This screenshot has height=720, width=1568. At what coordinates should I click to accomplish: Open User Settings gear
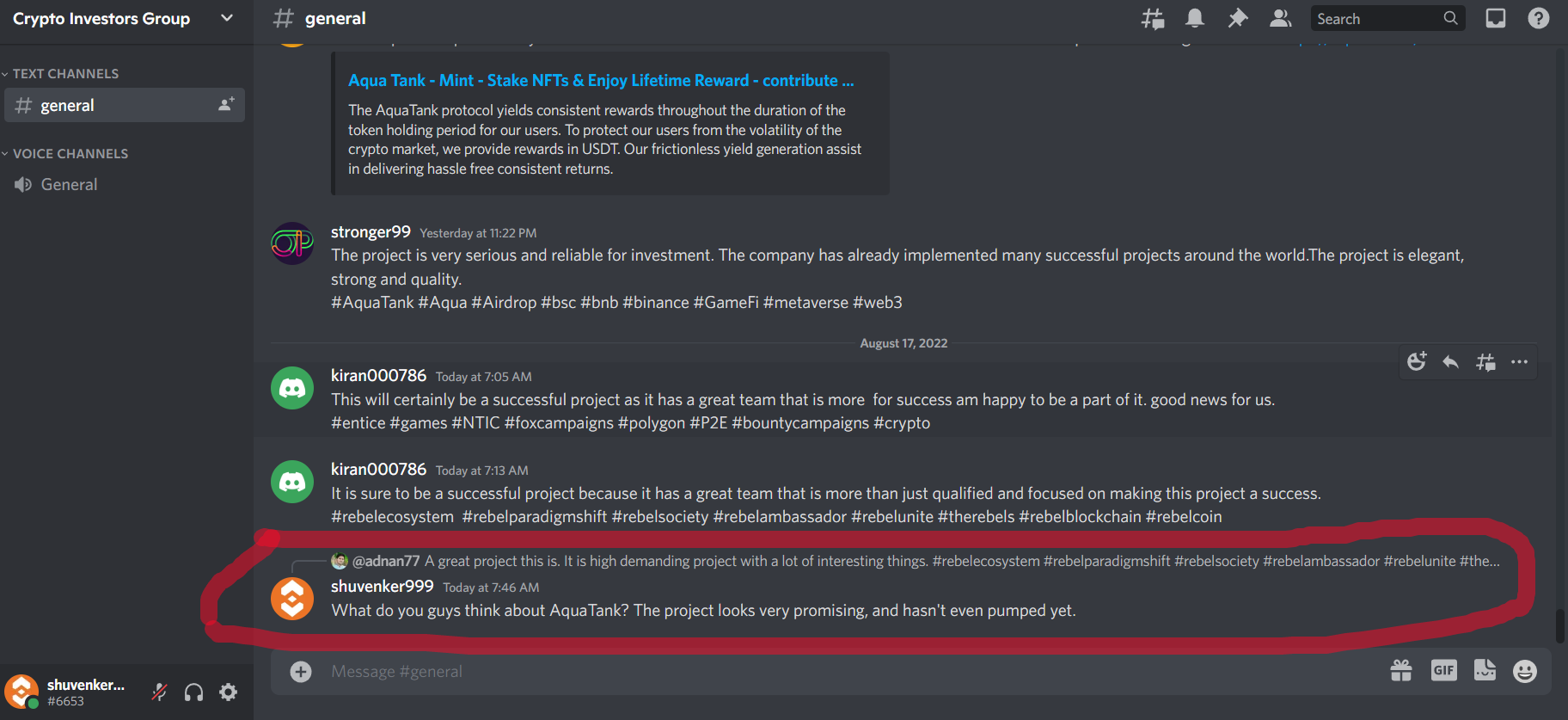pyautogui.click(x=229, y=692)
